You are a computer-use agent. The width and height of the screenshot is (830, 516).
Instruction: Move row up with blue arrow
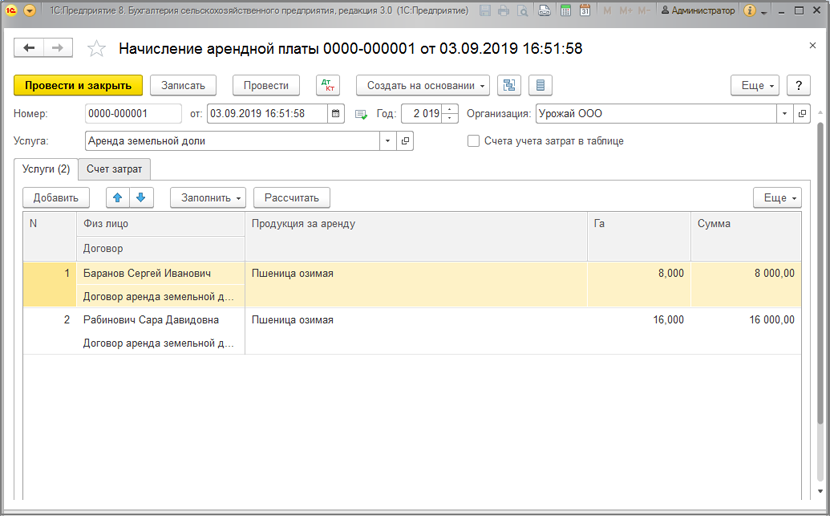[118, 198]
